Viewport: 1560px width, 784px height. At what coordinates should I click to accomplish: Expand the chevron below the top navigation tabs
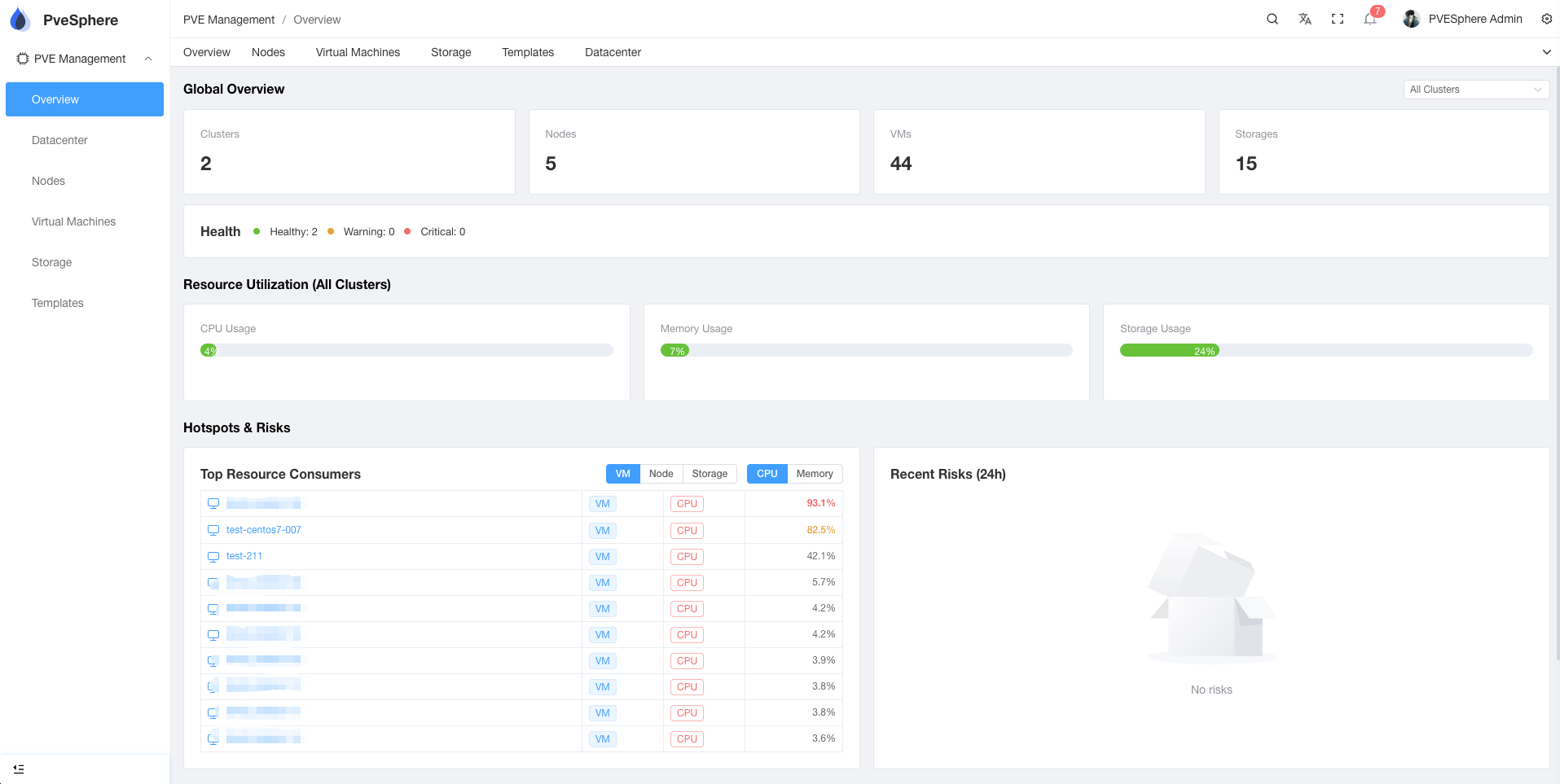coord(1546,51)
